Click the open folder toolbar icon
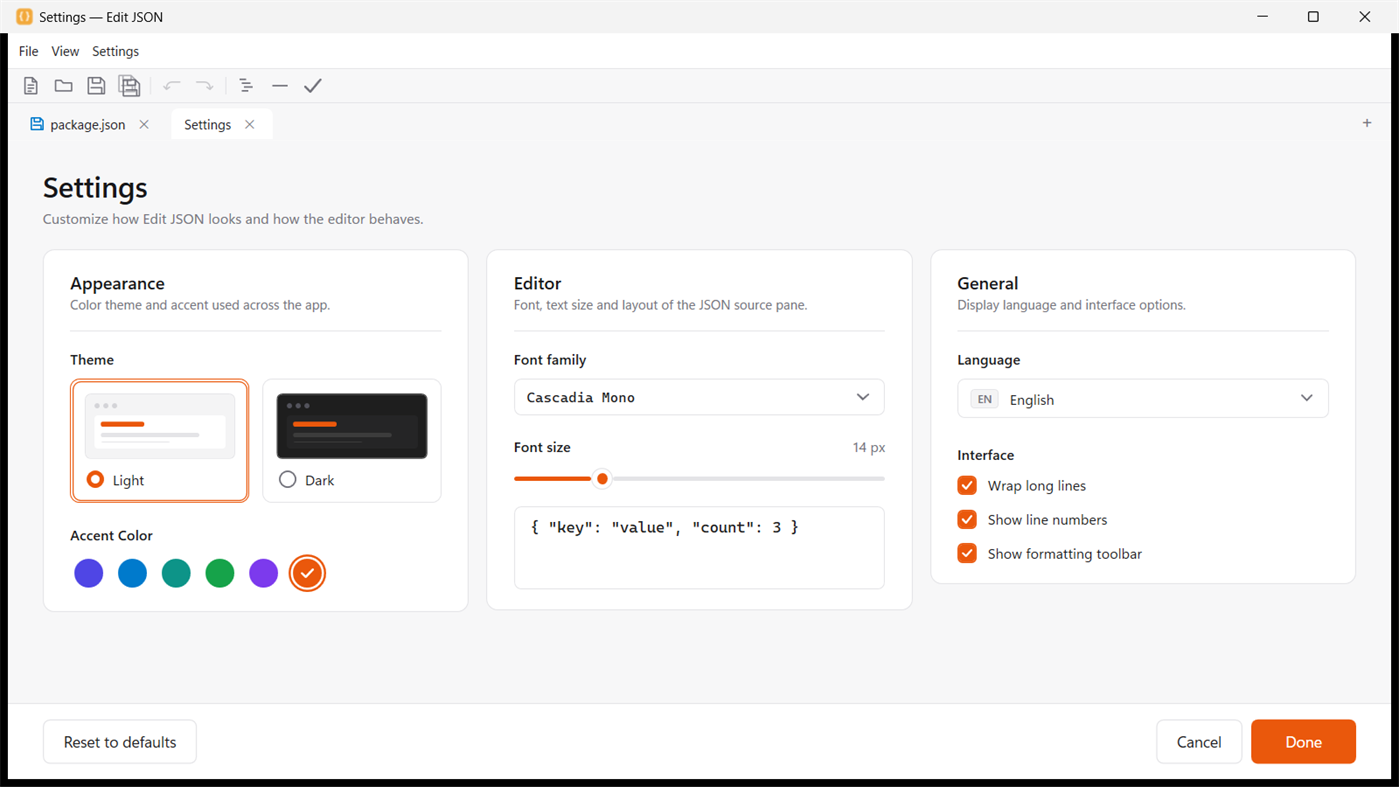 click(x=64, y=86)
